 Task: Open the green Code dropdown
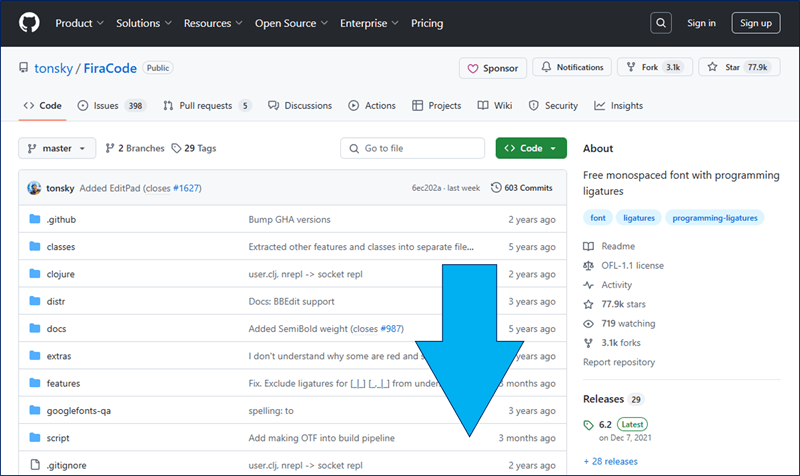tap(531, 148)
